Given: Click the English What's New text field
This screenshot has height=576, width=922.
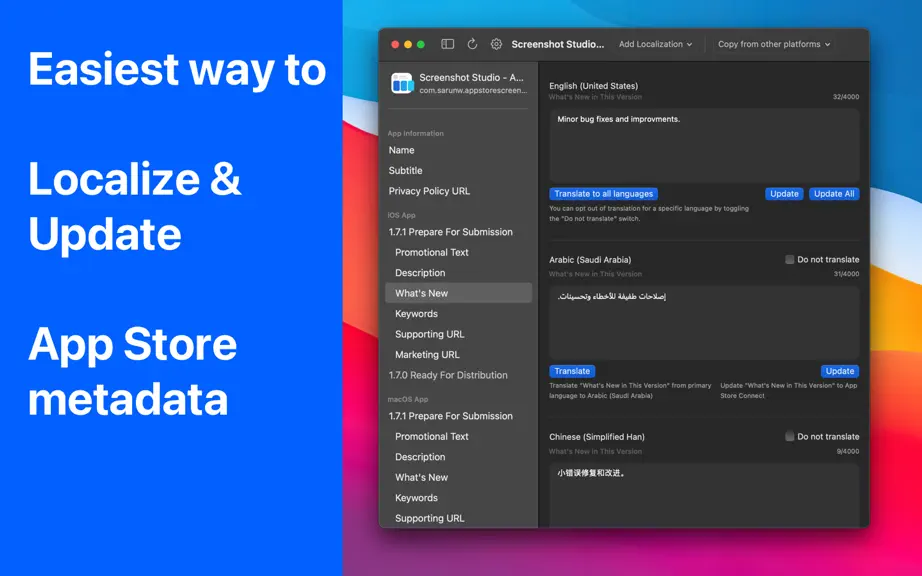Looking at the screenshot, I should [x=704, y=145].
